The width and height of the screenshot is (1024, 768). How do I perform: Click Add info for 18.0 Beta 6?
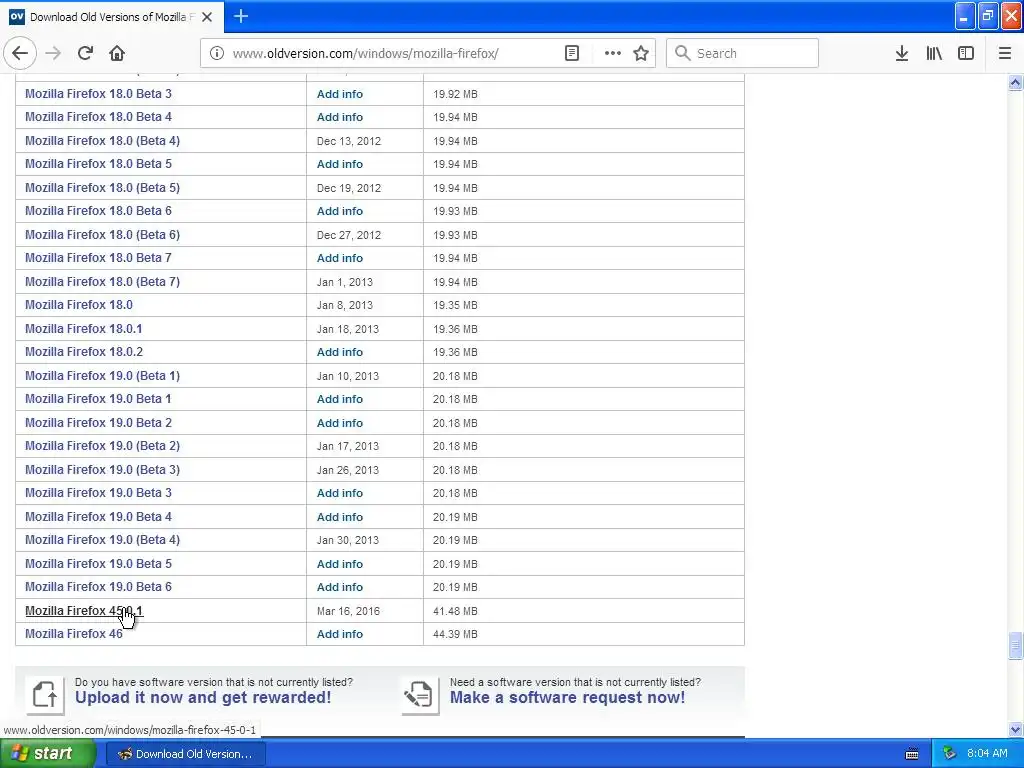(340, 211)
